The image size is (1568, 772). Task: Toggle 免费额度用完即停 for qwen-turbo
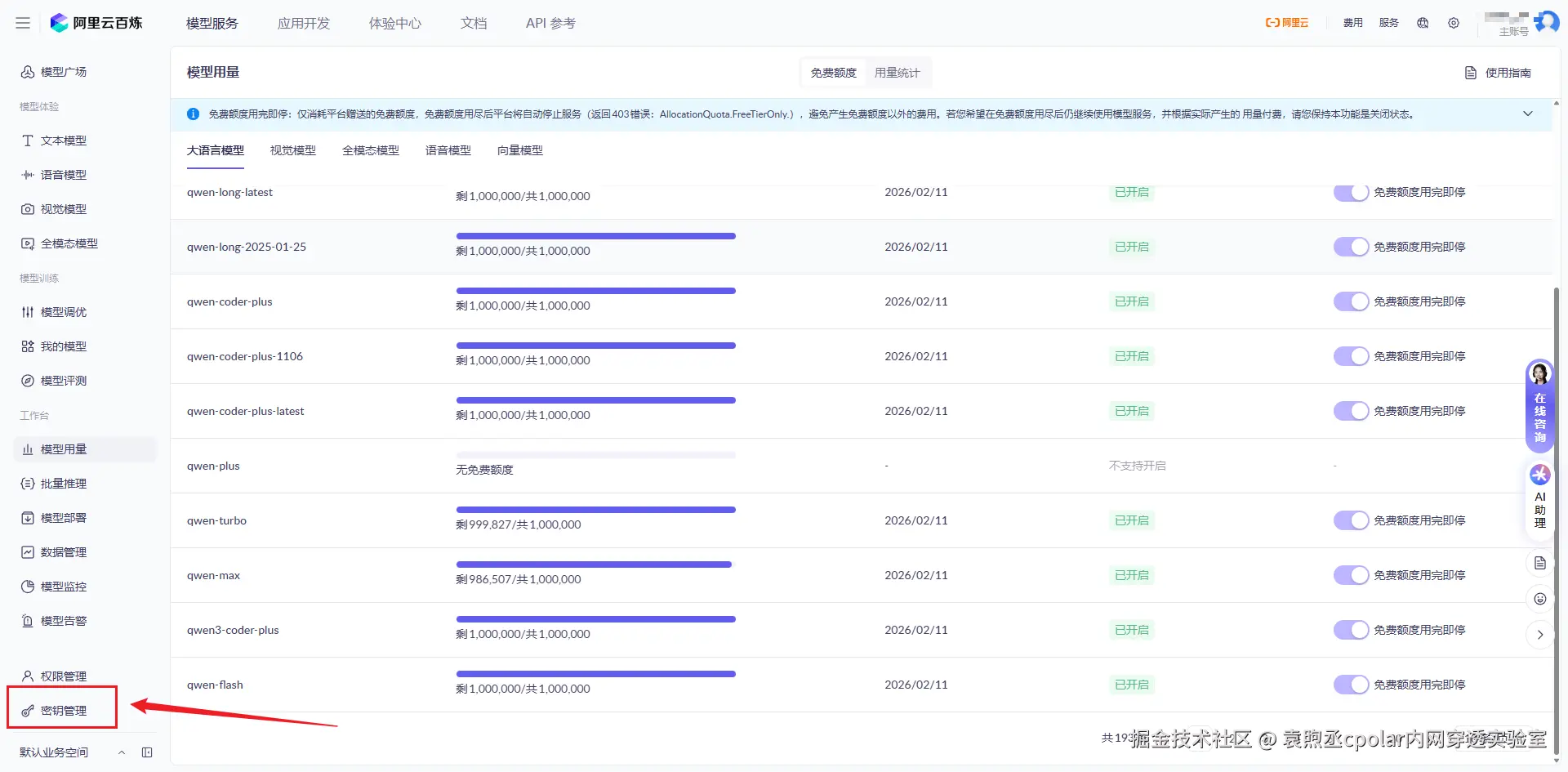(x=1351, y=520)
